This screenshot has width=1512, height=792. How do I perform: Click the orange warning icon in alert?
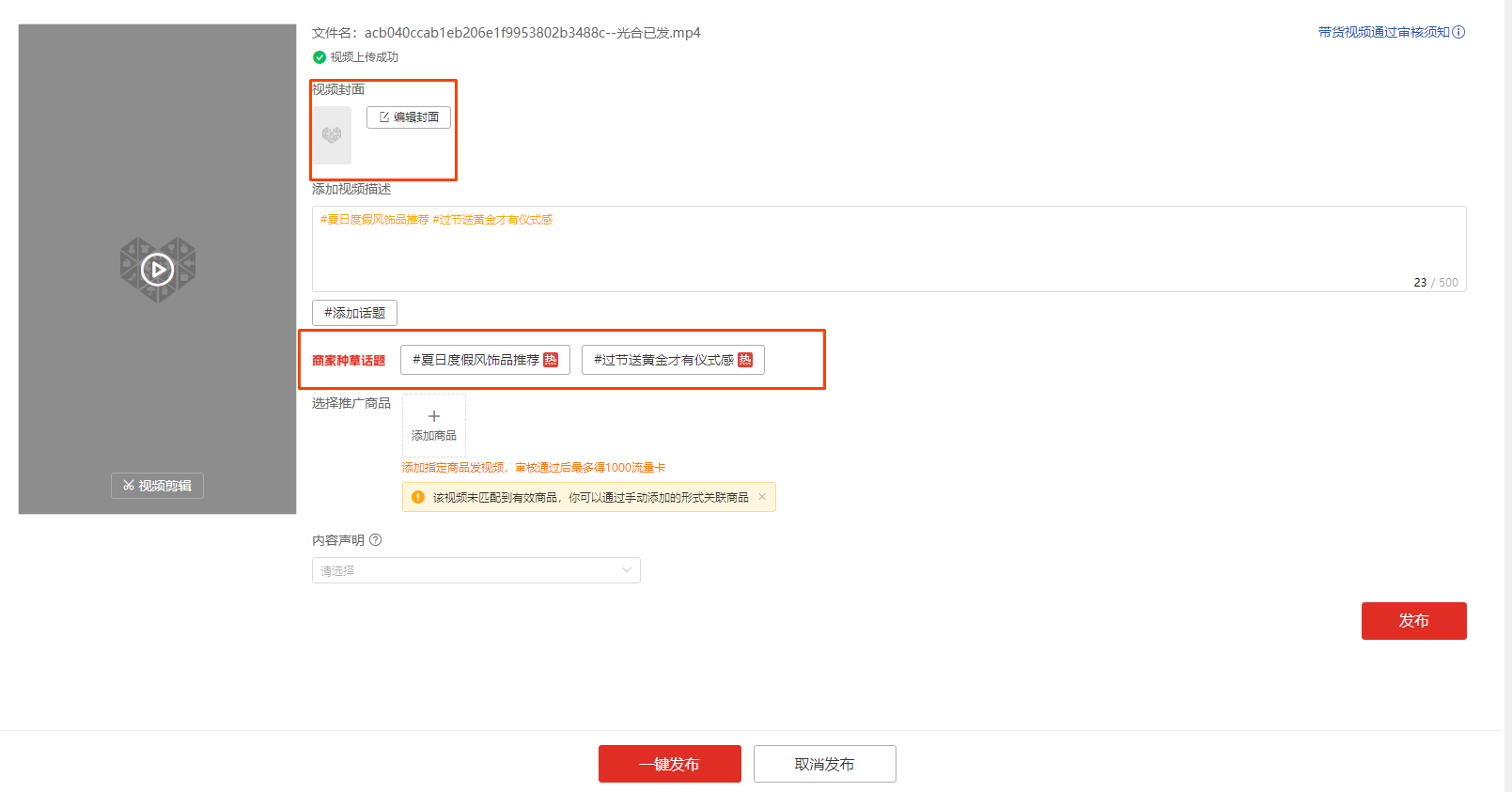coord(418,497)
